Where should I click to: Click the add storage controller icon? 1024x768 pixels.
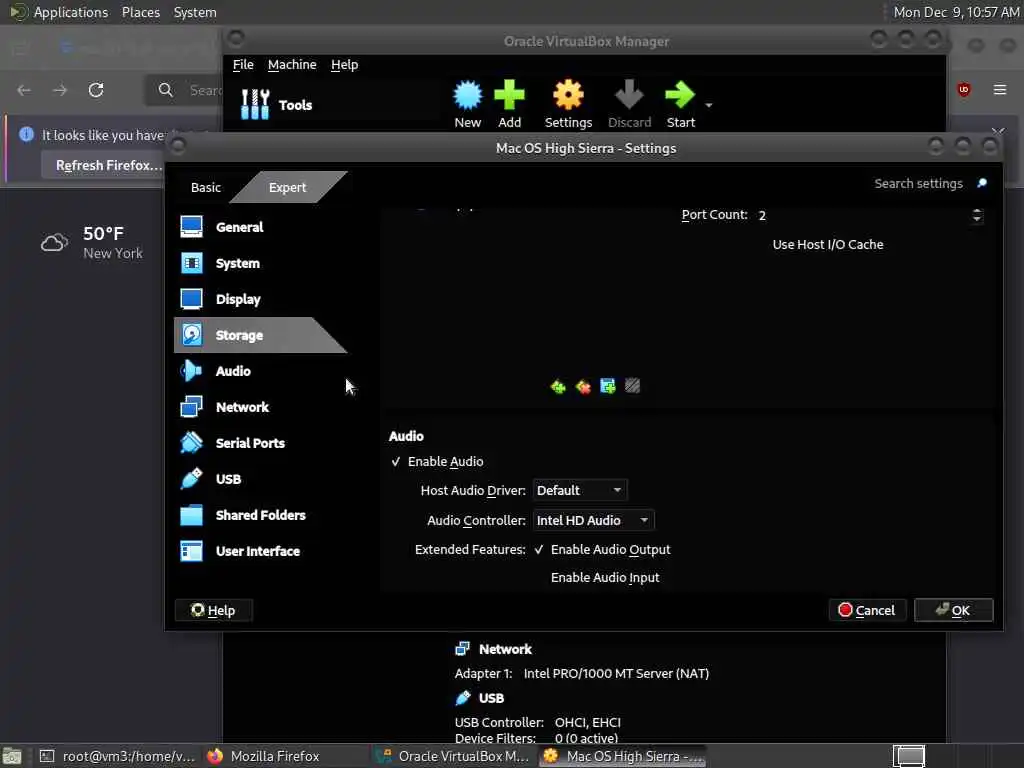(x=558, y=387)
